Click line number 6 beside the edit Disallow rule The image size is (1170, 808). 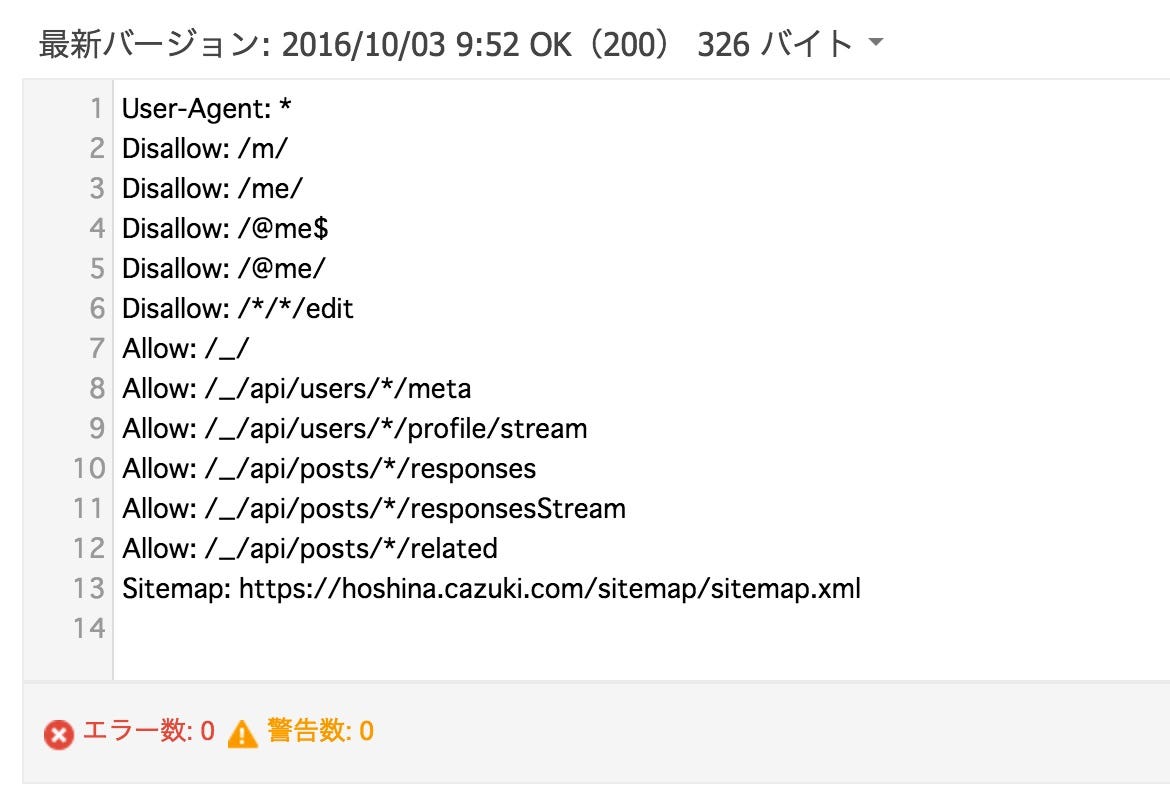pos(95,308)
